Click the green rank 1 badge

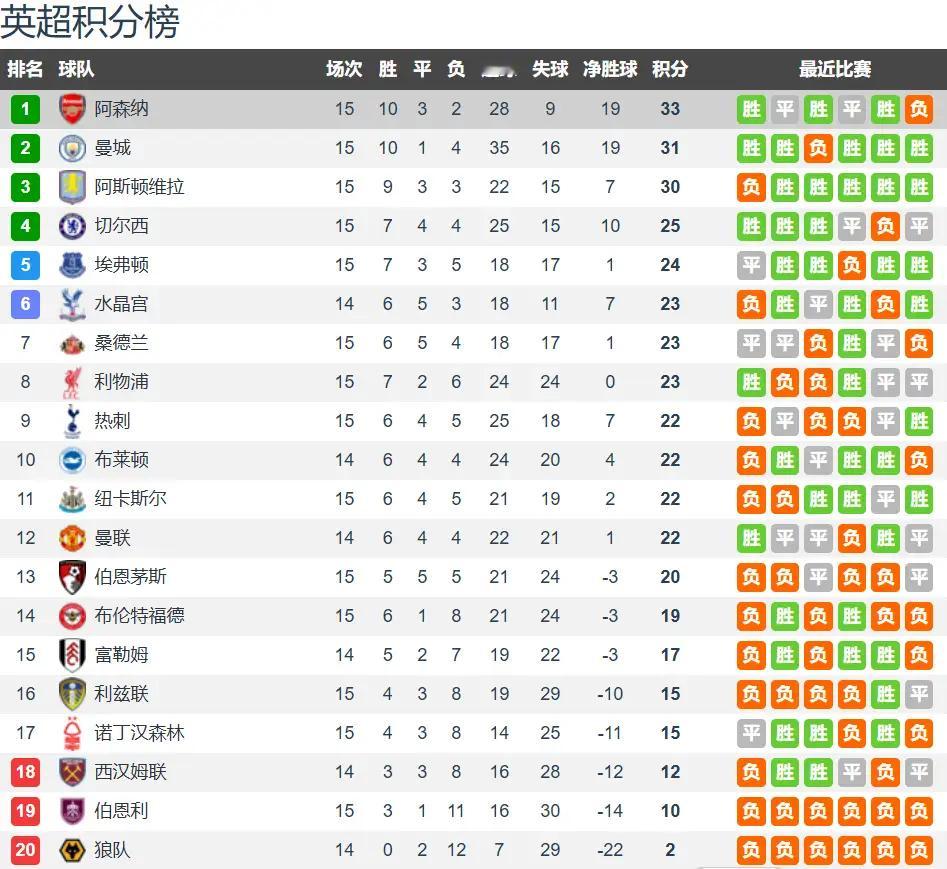tap(25, 108)
